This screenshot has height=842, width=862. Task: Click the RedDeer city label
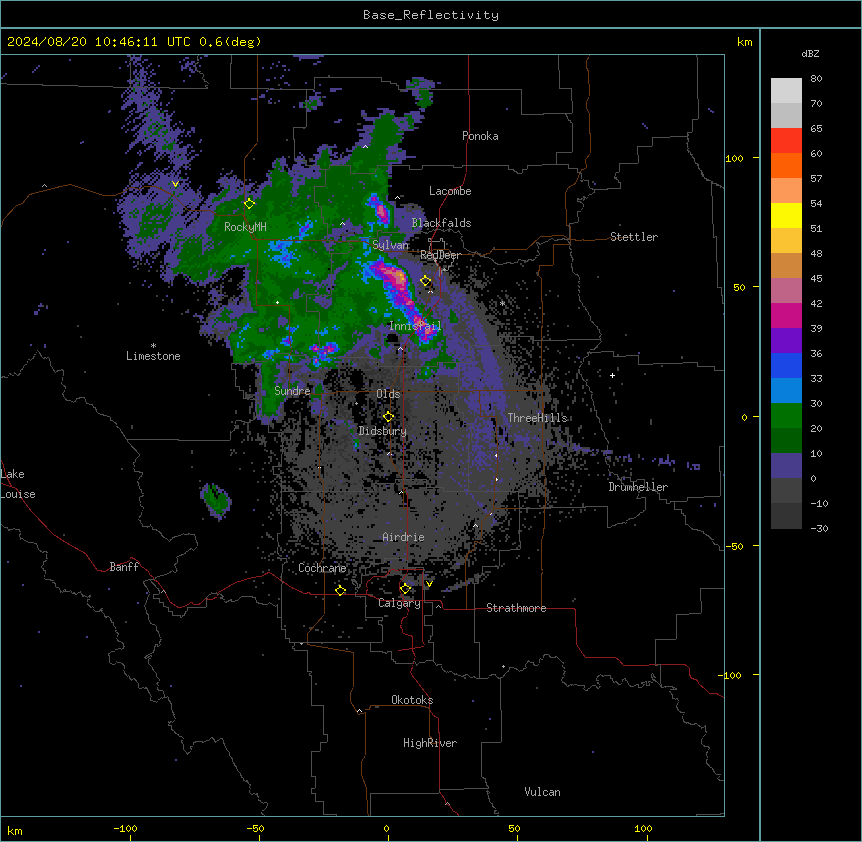(440, 255)
